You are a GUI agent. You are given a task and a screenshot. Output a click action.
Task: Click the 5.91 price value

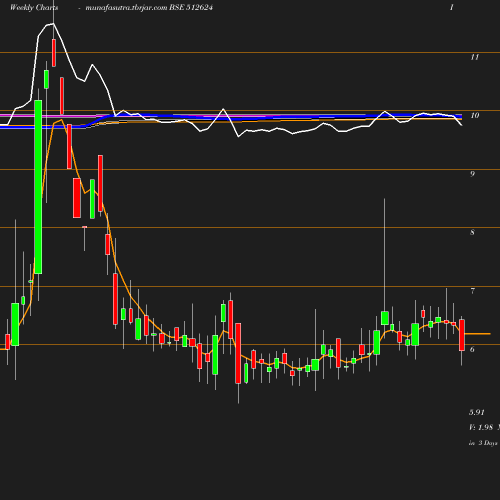click(x=477, y=412)
